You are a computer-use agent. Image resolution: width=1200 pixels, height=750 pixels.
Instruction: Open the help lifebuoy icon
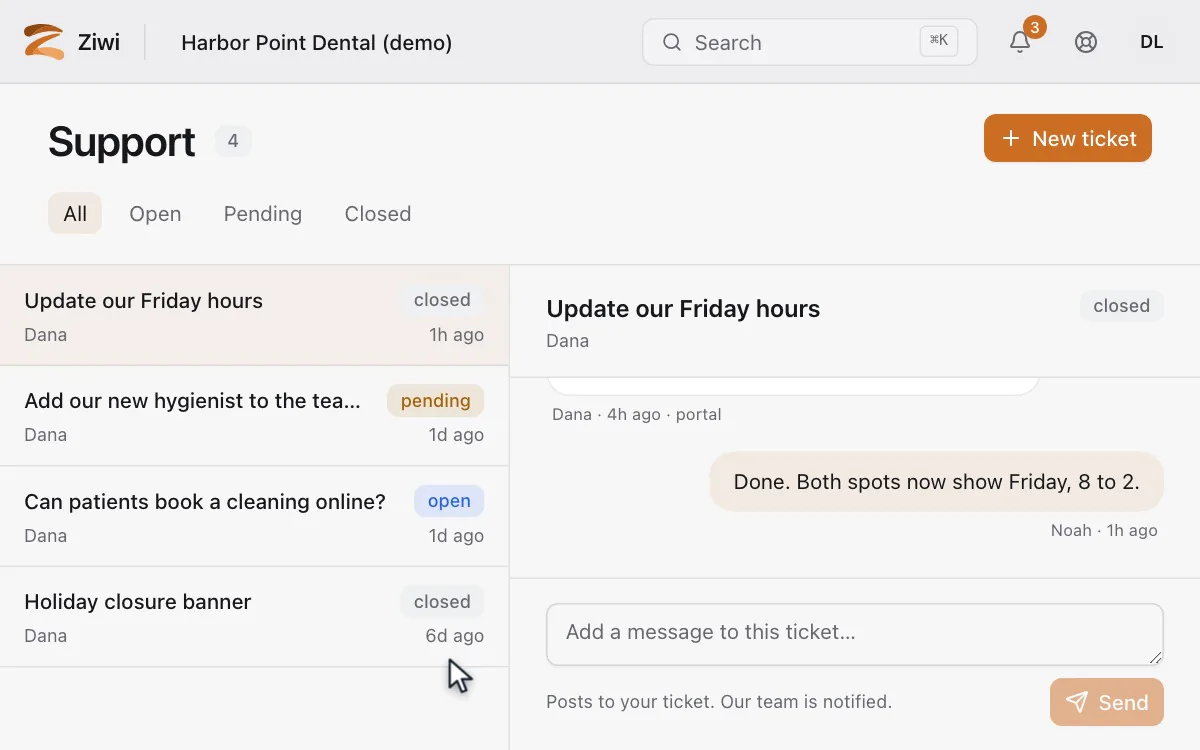click(x=1086, y=42)
